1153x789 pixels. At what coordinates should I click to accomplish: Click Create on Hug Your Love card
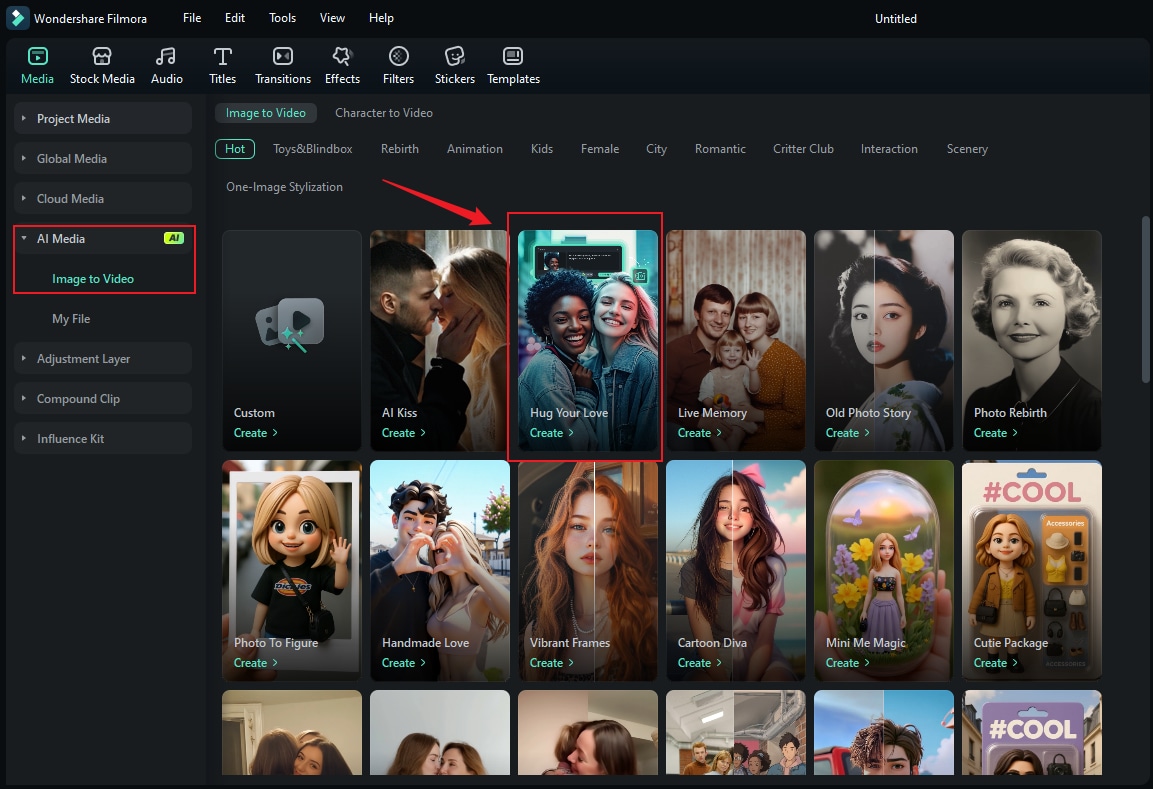point(551,433)
